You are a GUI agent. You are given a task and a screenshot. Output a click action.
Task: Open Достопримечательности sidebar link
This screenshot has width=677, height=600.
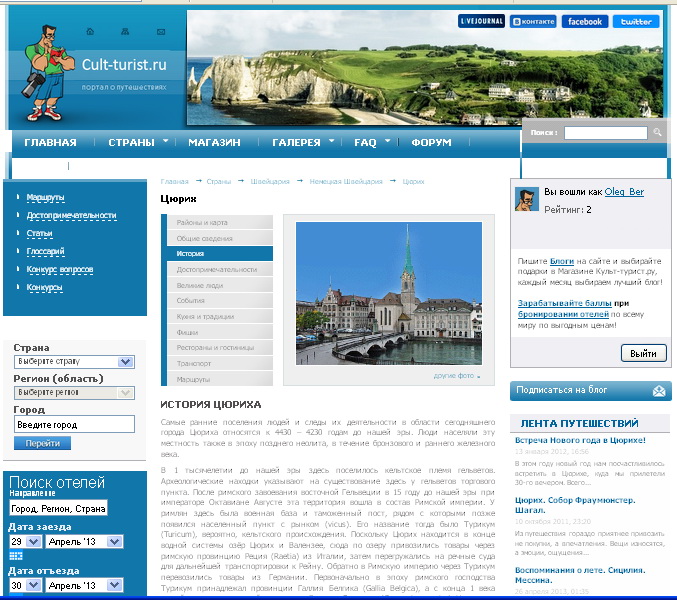coord(71,215)
